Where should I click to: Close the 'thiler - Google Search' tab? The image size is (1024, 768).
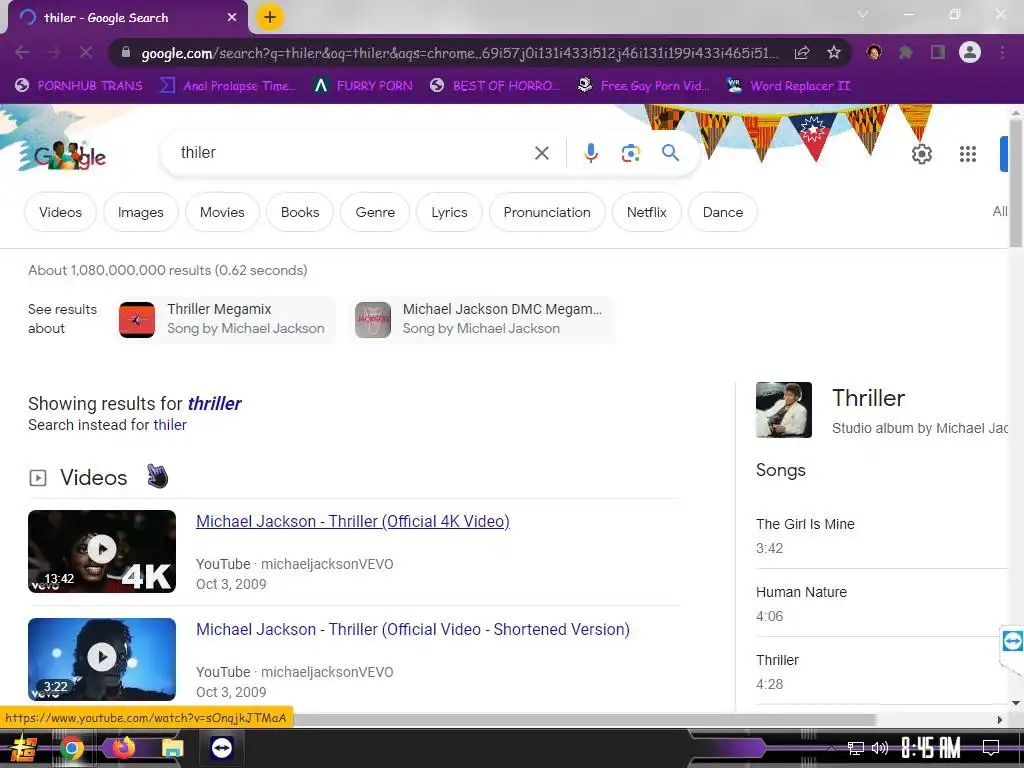232,18
